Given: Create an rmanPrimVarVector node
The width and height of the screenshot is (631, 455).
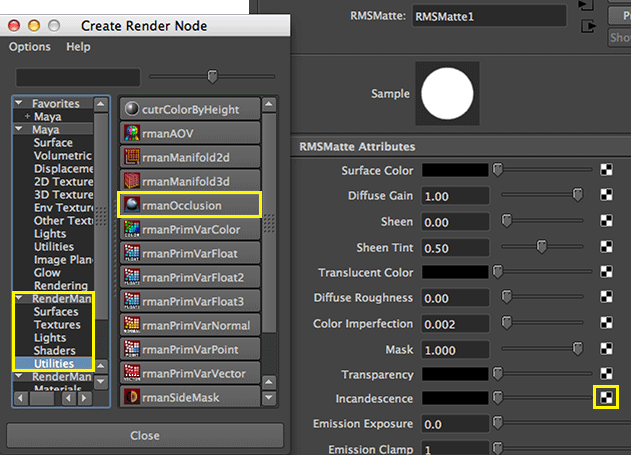Looking at the screenshot, I should click(190, 373).
